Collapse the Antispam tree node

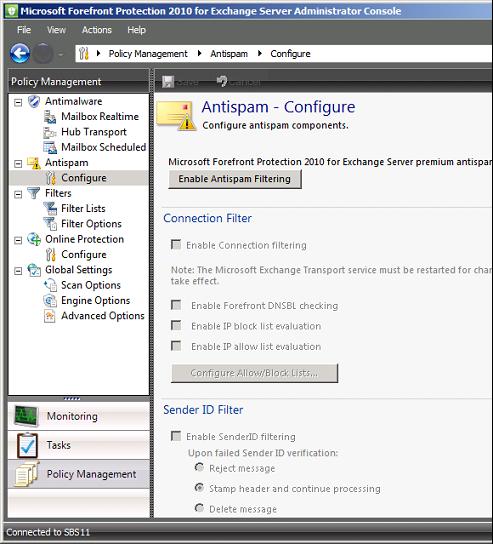18,164
